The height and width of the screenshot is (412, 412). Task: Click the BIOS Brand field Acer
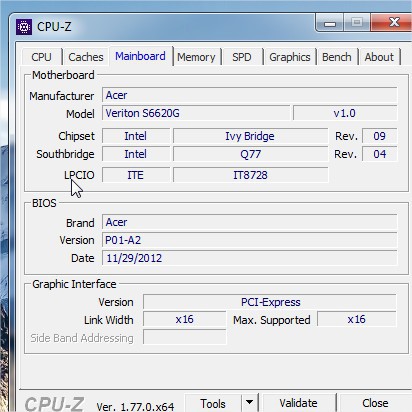coord(249,222)
